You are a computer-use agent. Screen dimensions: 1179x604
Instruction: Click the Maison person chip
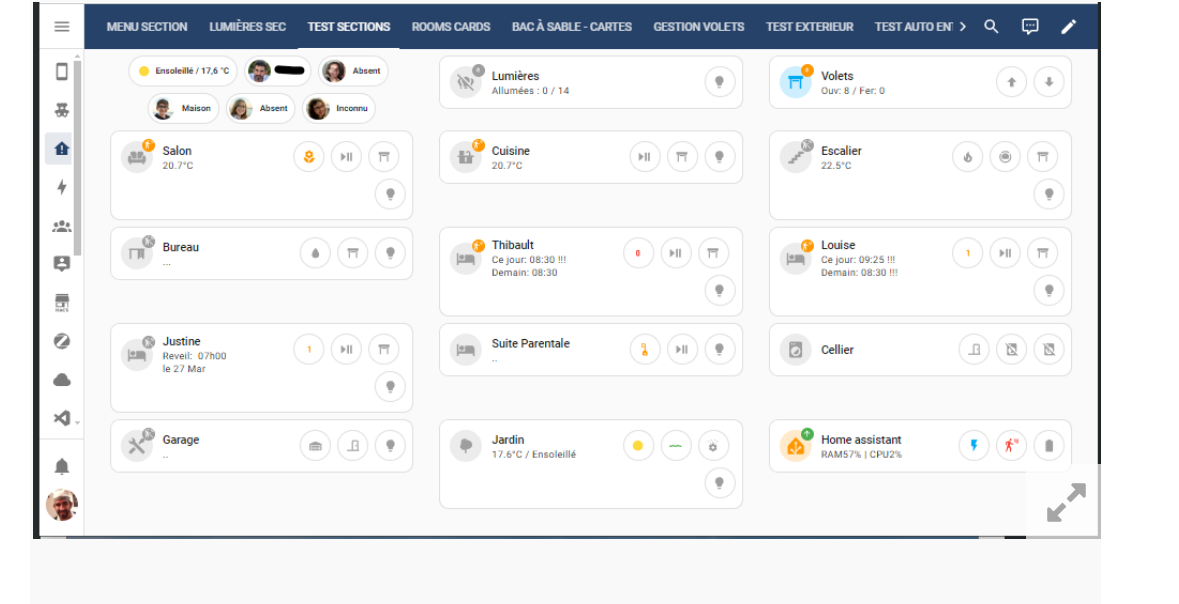coord(183,108)
